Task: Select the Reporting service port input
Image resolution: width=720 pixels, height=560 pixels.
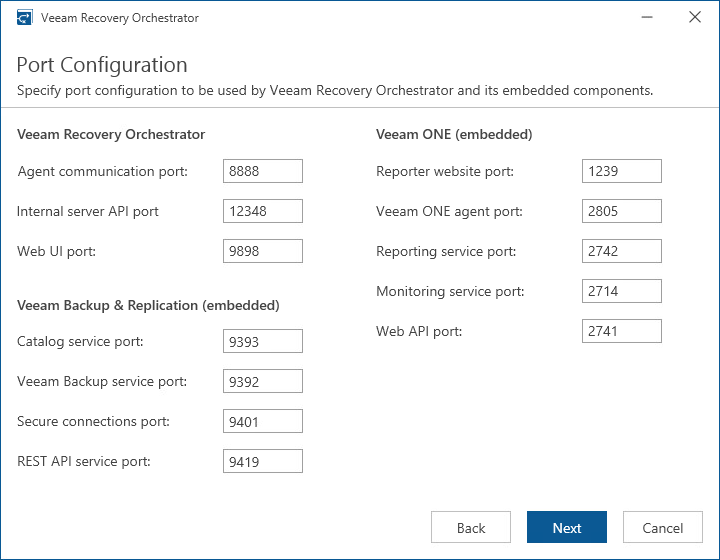Action: [622, 251]
